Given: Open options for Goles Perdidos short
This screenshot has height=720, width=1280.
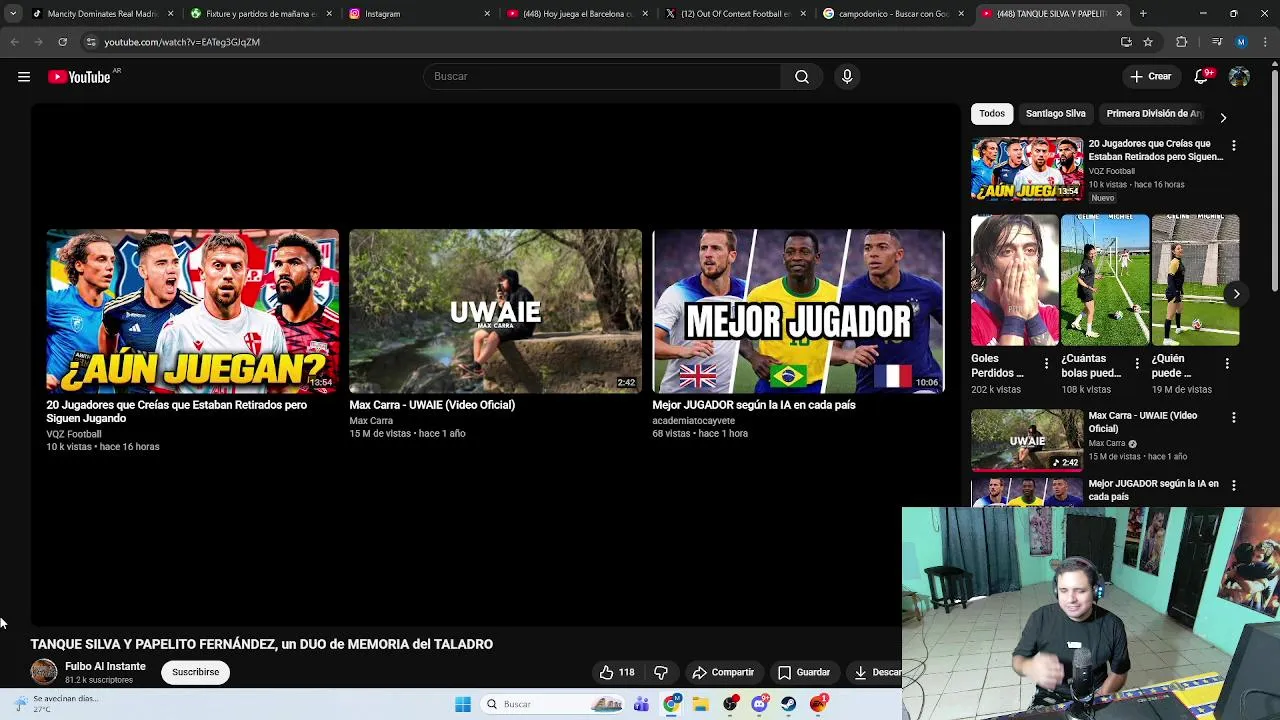Looking at the screenshot, I should pyautogui.click(x=1046, y=364).
